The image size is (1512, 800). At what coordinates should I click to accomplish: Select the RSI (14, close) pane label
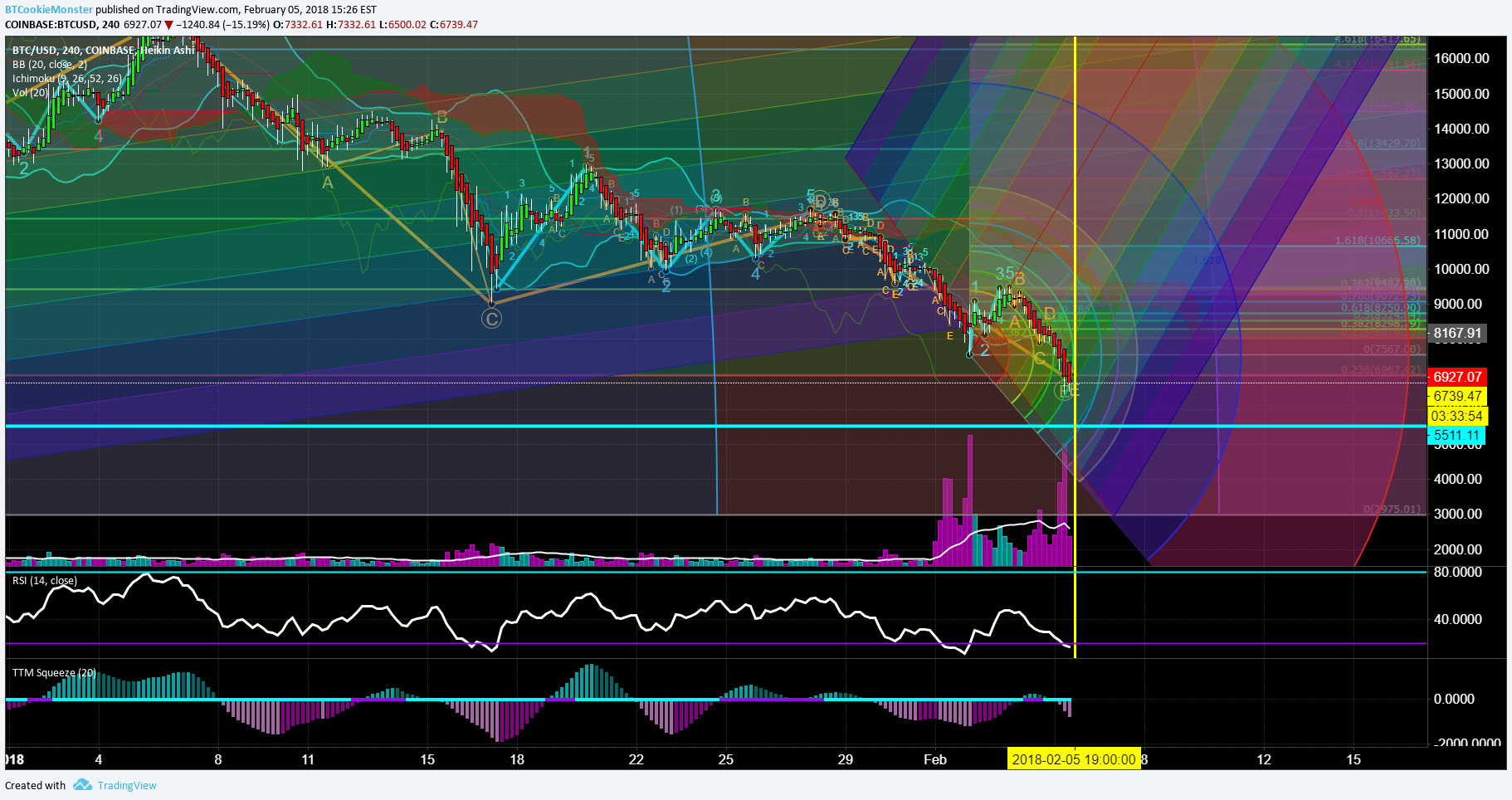[45, 581]
